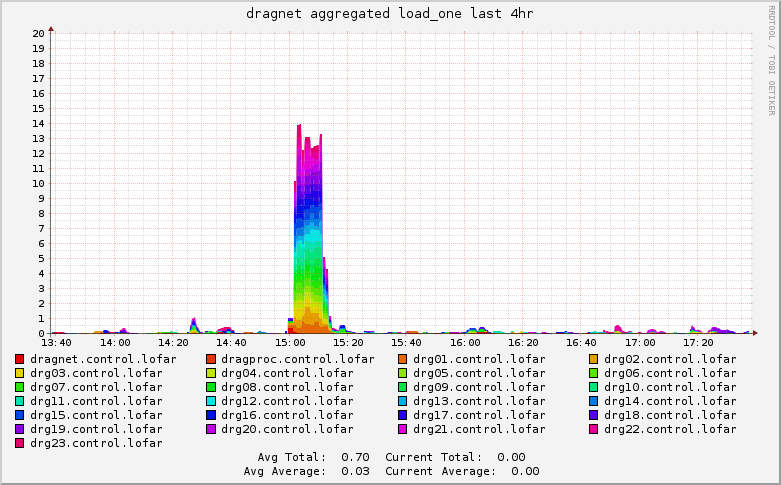The height and width of the screenshot is (485, 781).
Task: Click the drg21.control.lofar magenta legend swatch
Action: click(402, 429)
